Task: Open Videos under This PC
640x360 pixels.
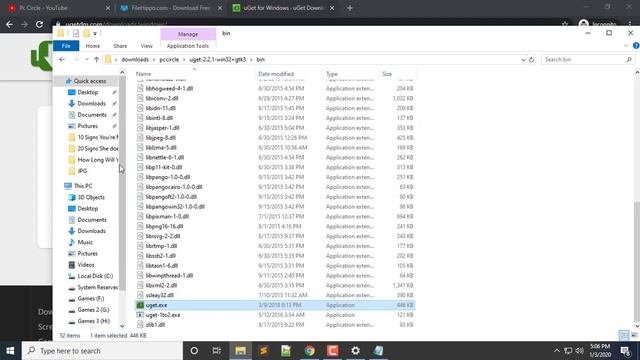Action: click(85, 265)
